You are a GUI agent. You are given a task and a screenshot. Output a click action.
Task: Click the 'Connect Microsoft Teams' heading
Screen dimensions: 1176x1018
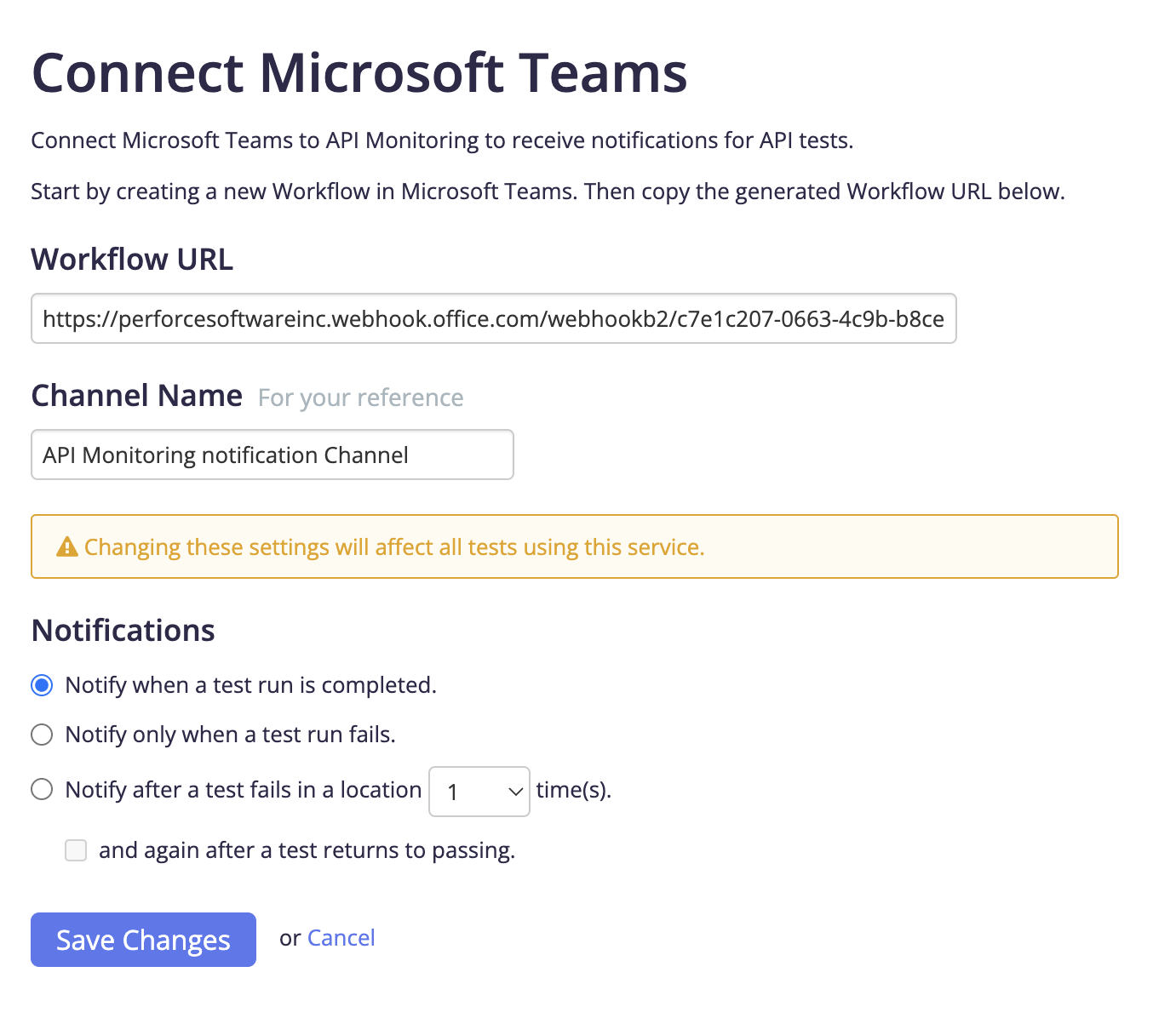coord(359,72)
